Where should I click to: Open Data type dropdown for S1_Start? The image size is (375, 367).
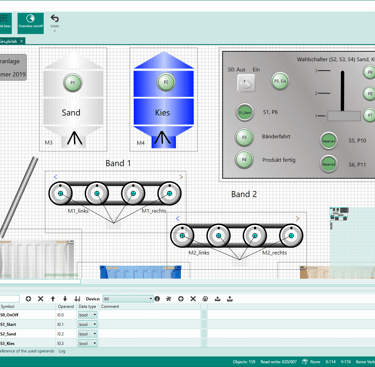tap(88, 324)
